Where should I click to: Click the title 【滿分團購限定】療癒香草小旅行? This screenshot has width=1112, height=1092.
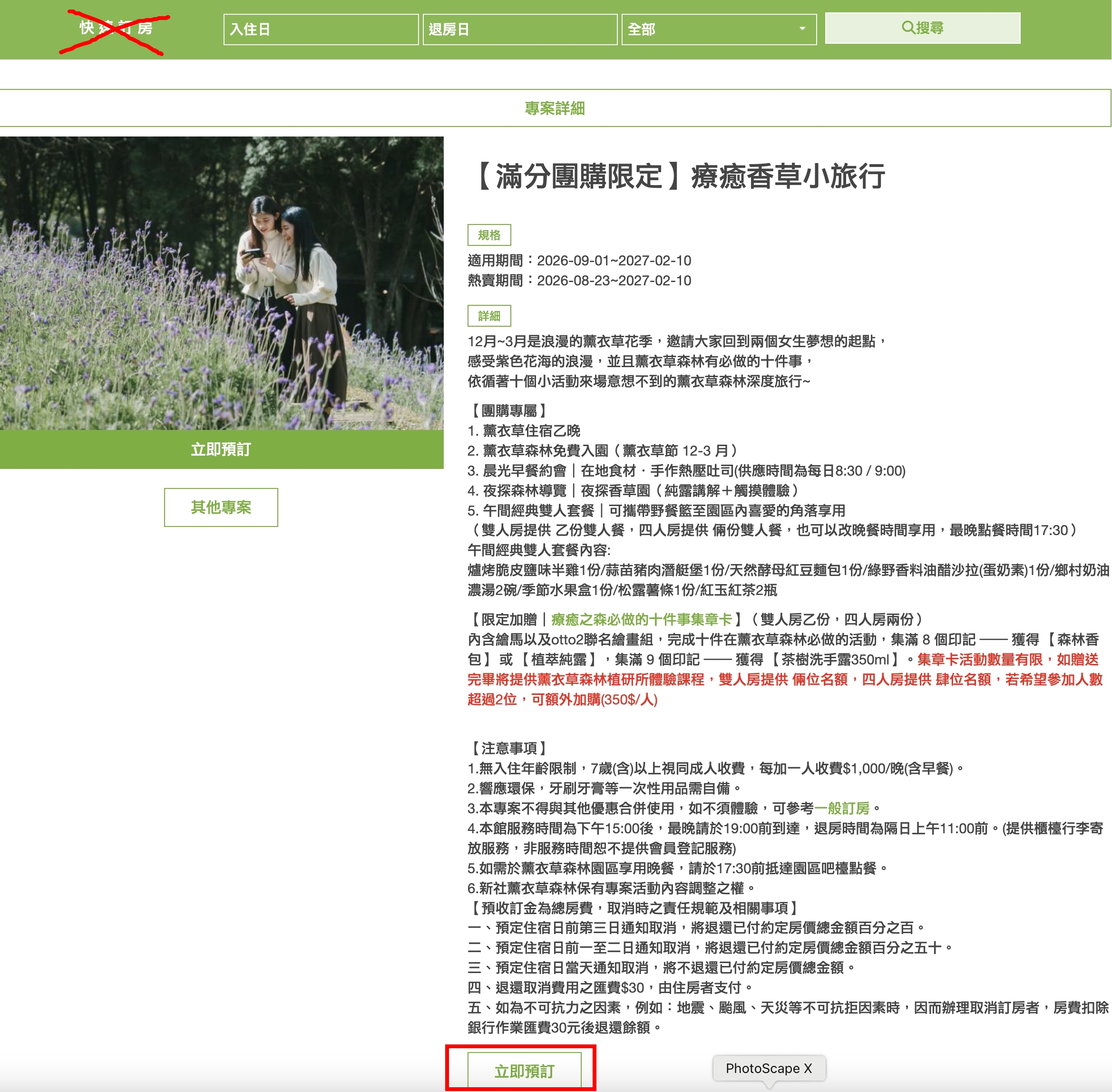pos(677,176)
